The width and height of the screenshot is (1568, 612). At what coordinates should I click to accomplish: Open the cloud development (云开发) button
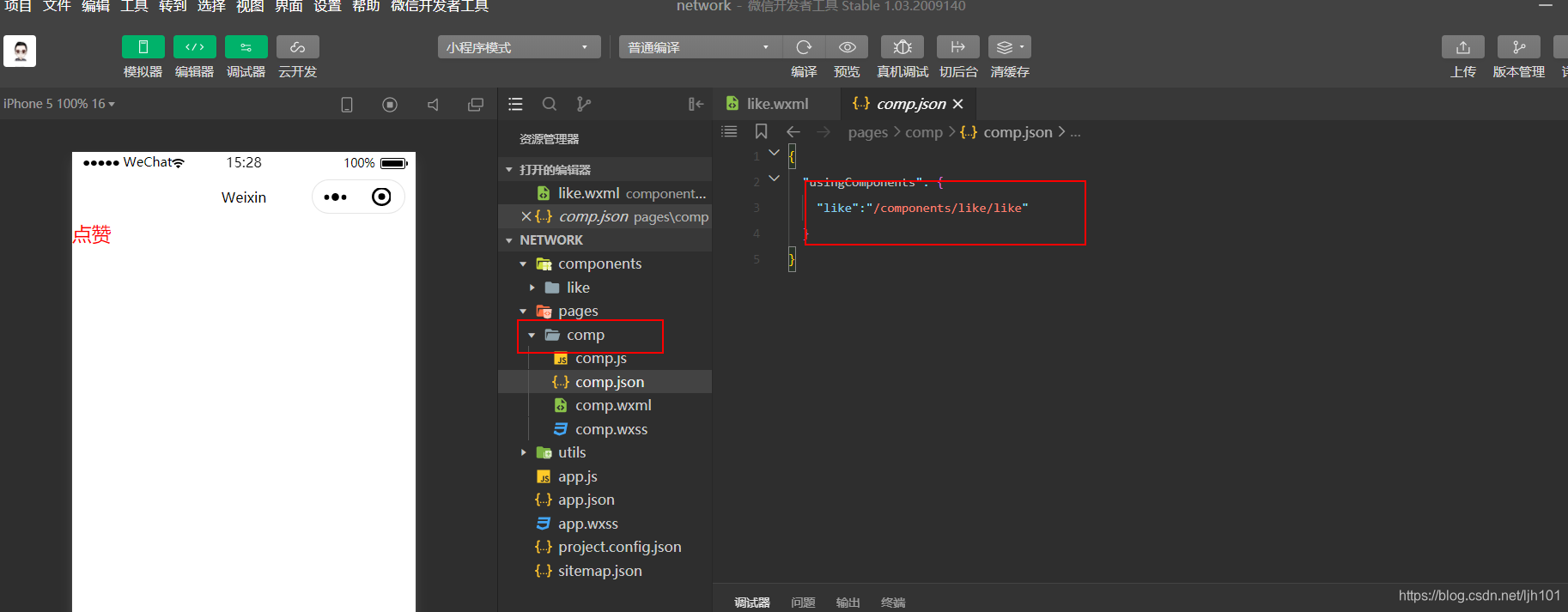click(x=297, y=47)
